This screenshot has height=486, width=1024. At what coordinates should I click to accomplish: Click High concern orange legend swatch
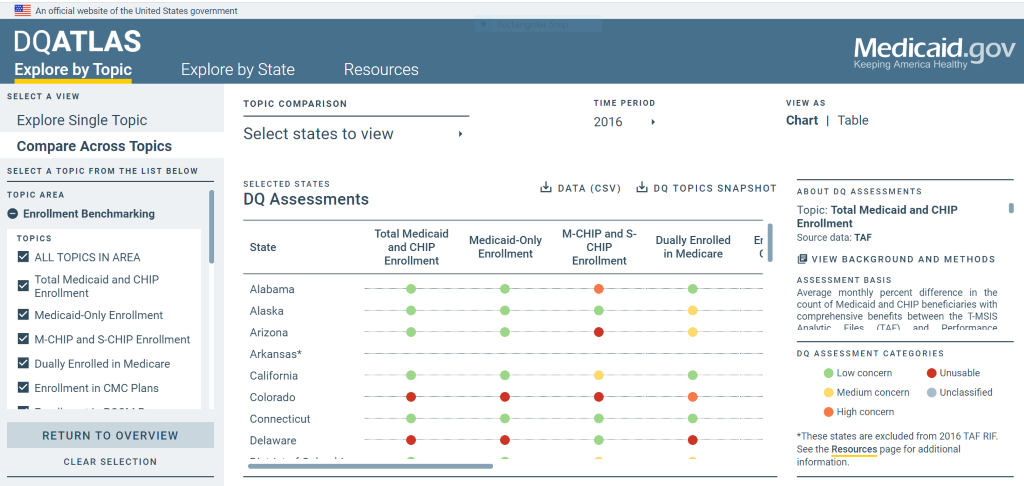828,412
